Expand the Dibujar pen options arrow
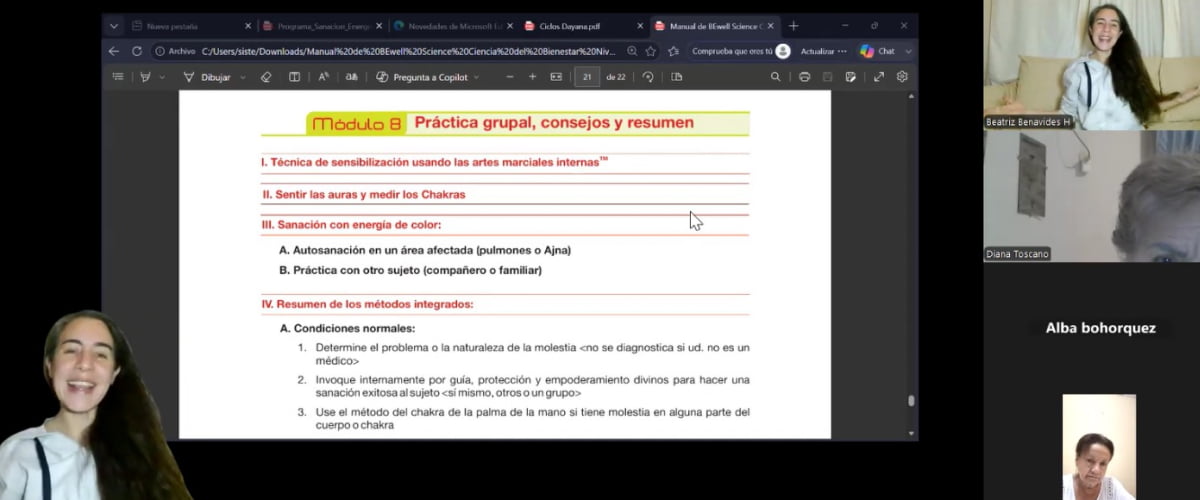 click(243, 77)
